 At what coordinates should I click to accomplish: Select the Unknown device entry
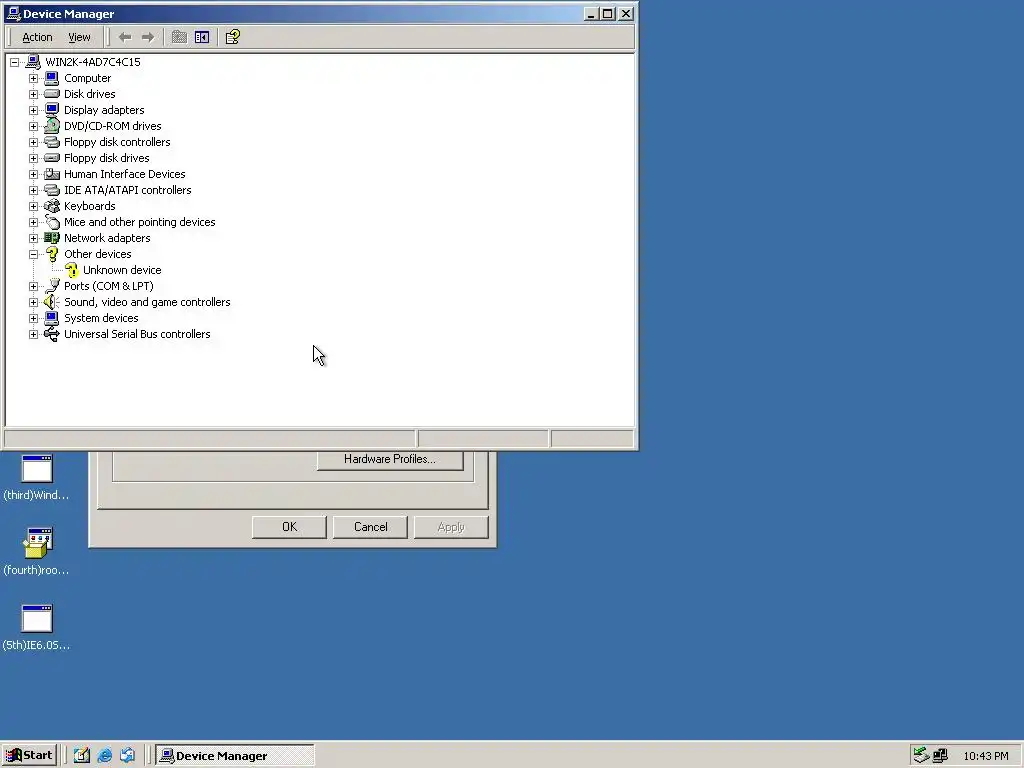coord(122,270)
